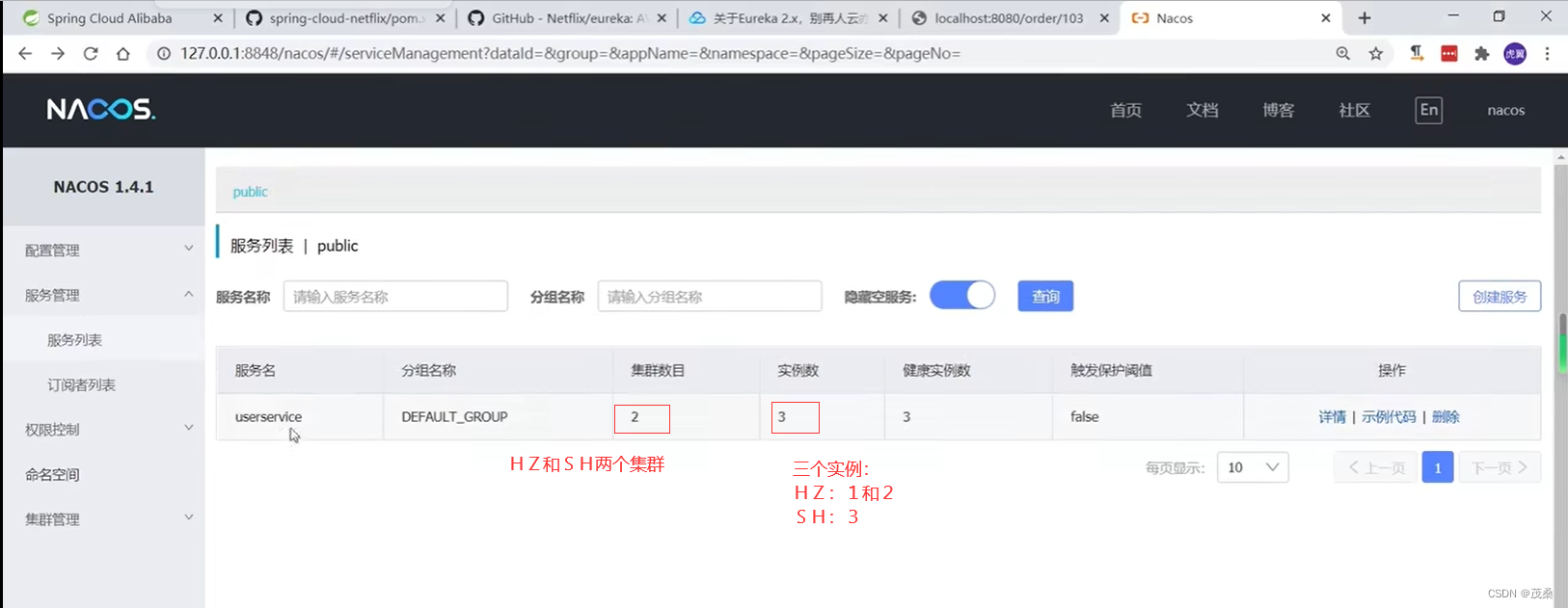Click the 查询 search button
This screenshot has height=608, width=1568.
tap(1045, 296)
